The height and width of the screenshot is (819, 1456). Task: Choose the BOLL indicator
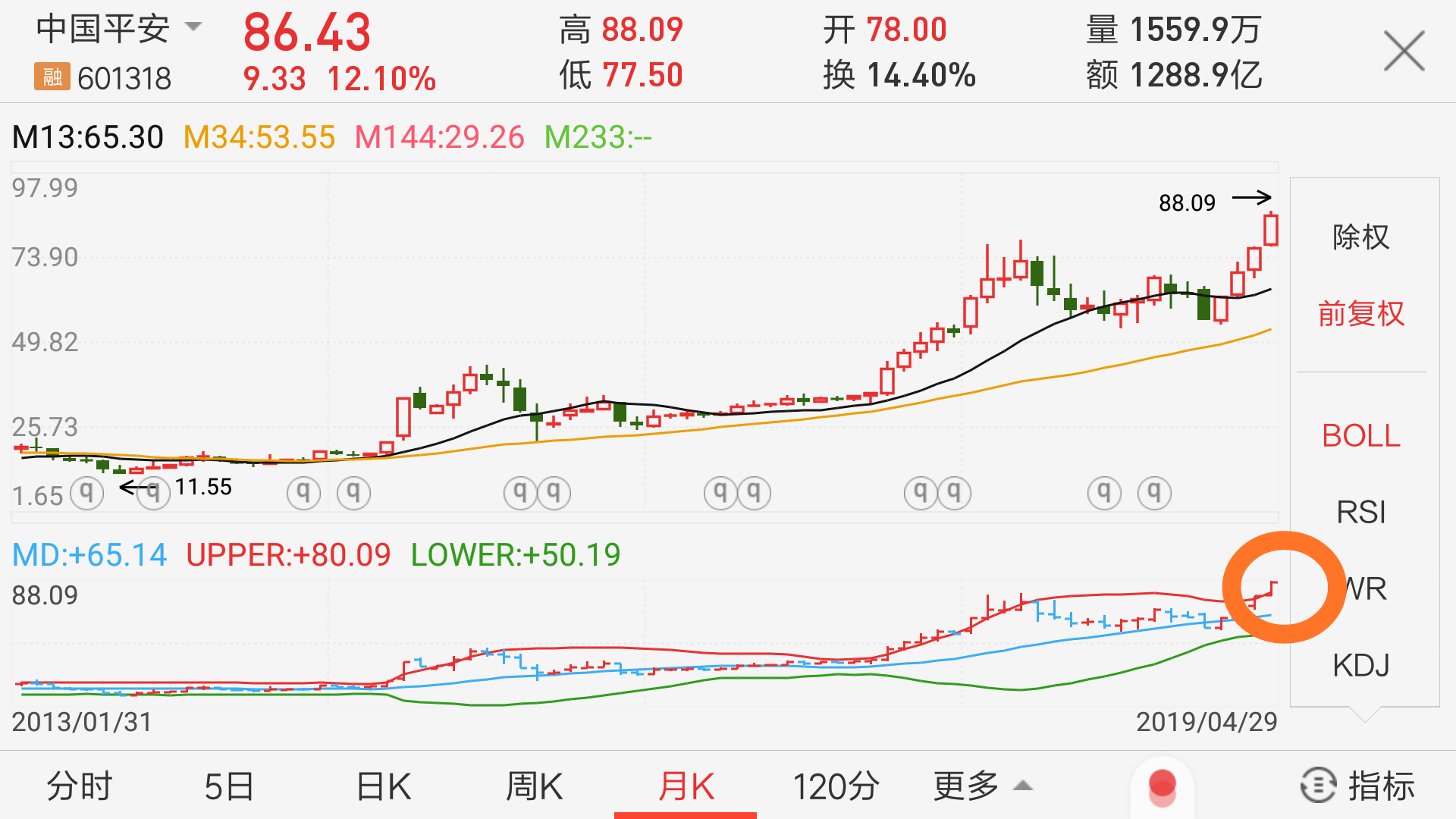1361,436
